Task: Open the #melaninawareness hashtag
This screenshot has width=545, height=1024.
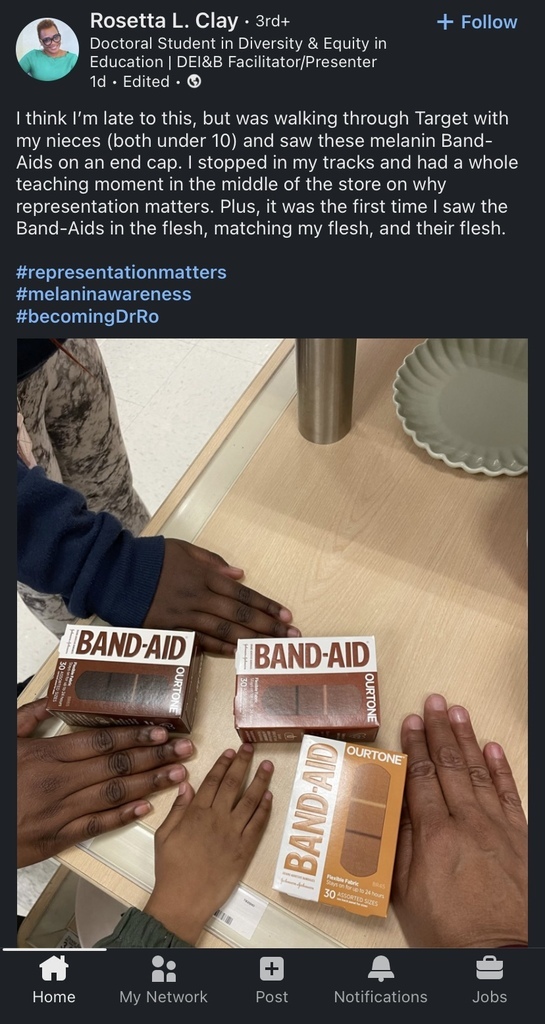Action: click(104, 294)
